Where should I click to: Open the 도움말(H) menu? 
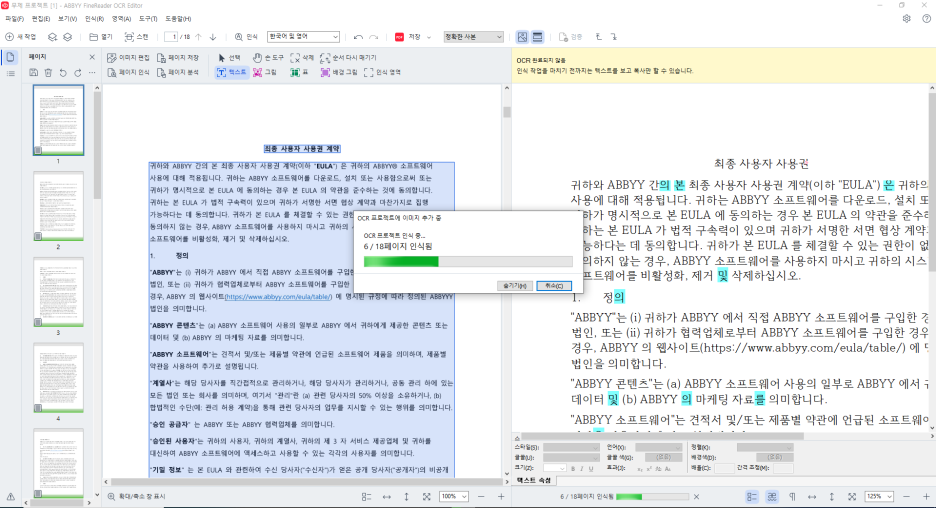point(178,19)
